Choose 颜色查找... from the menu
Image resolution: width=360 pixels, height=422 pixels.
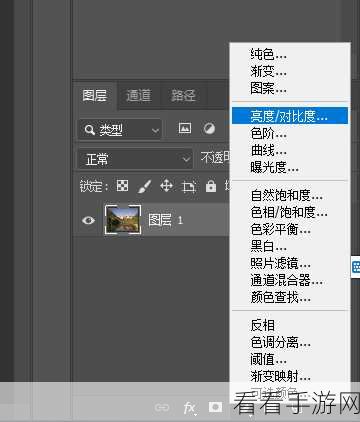pyautogui.click(x=290, y=297)
